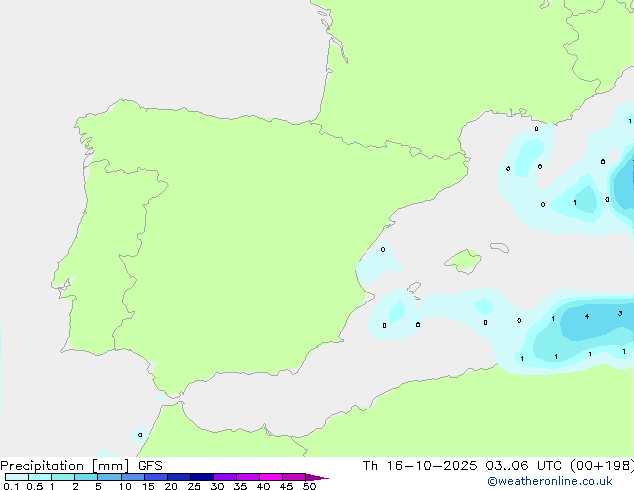Screen dimensions: 634x490
Task: Click the legend swatch between 0.1 and 0.5
Action: click(17, 477)
